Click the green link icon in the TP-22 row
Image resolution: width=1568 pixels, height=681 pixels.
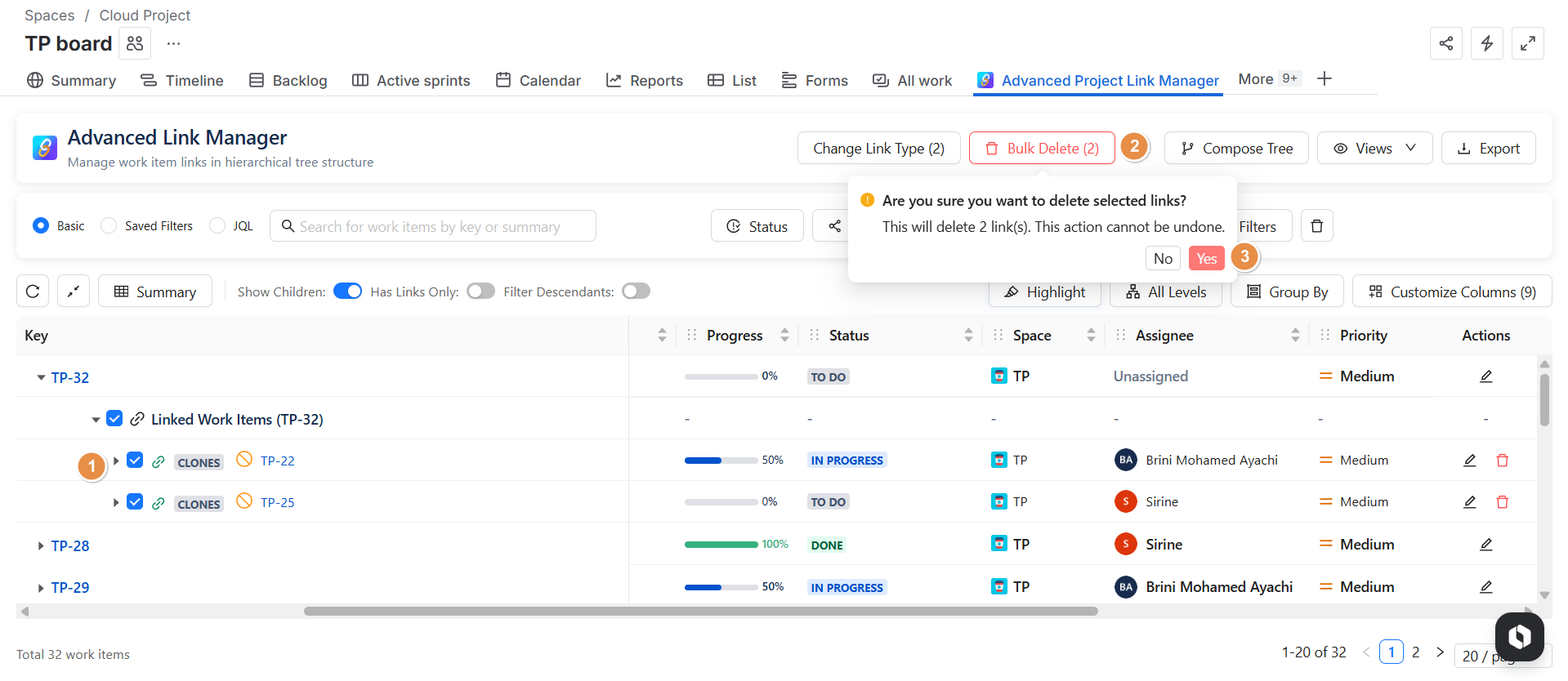159,461
